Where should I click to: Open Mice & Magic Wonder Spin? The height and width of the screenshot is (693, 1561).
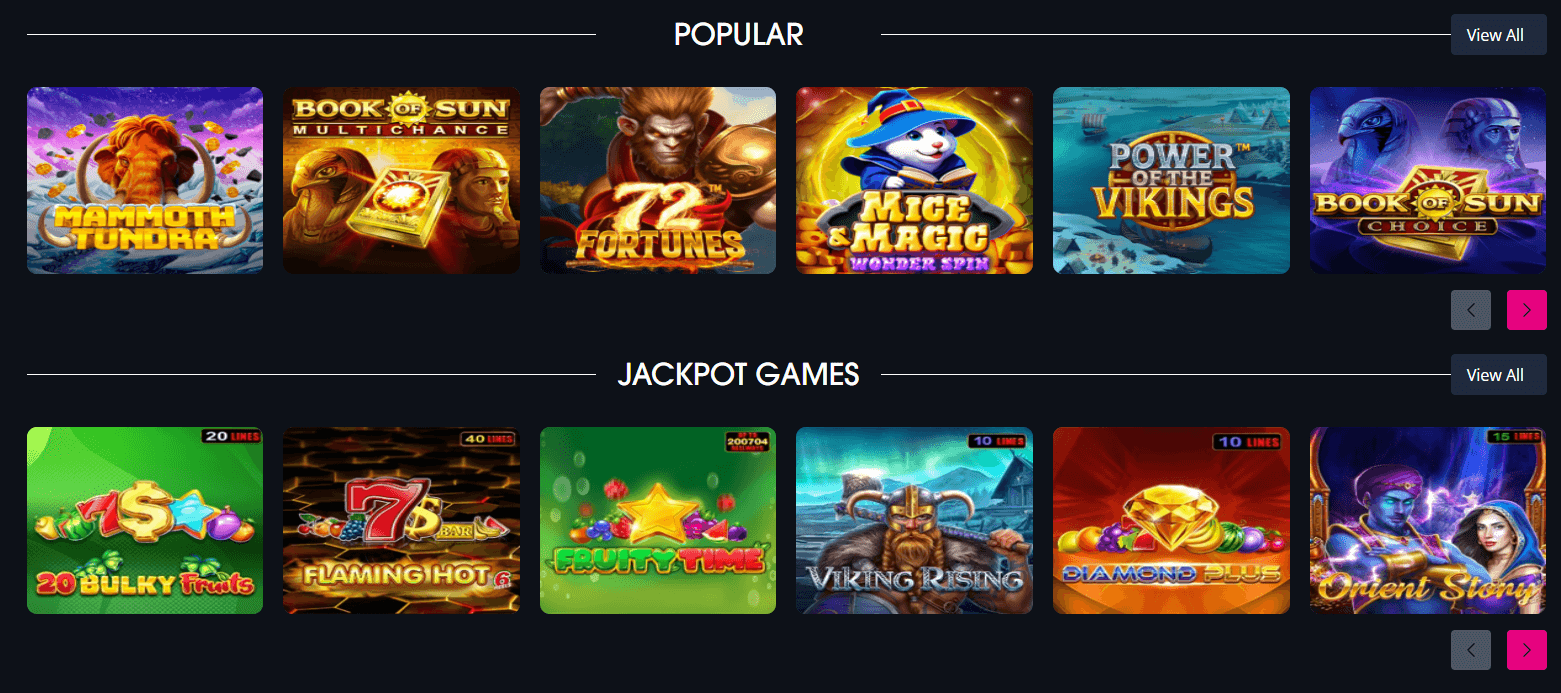click(914, 180)
